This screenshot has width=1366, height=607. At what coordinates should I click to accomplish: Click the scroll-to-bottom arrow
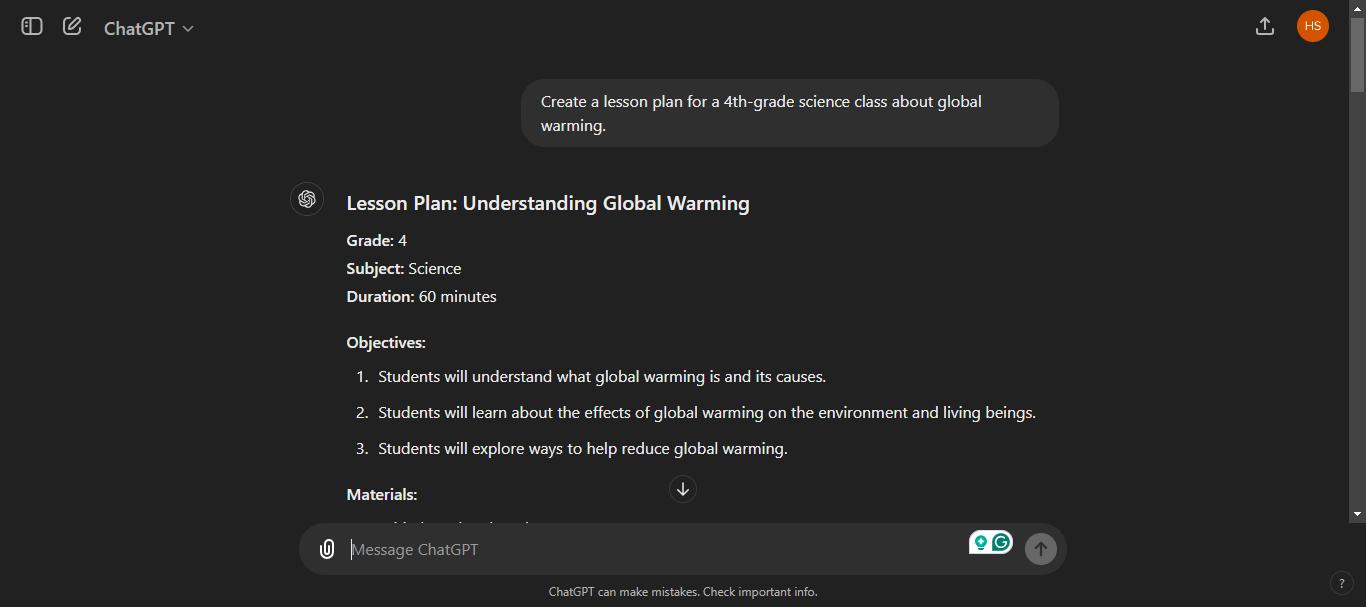point(683,489)
